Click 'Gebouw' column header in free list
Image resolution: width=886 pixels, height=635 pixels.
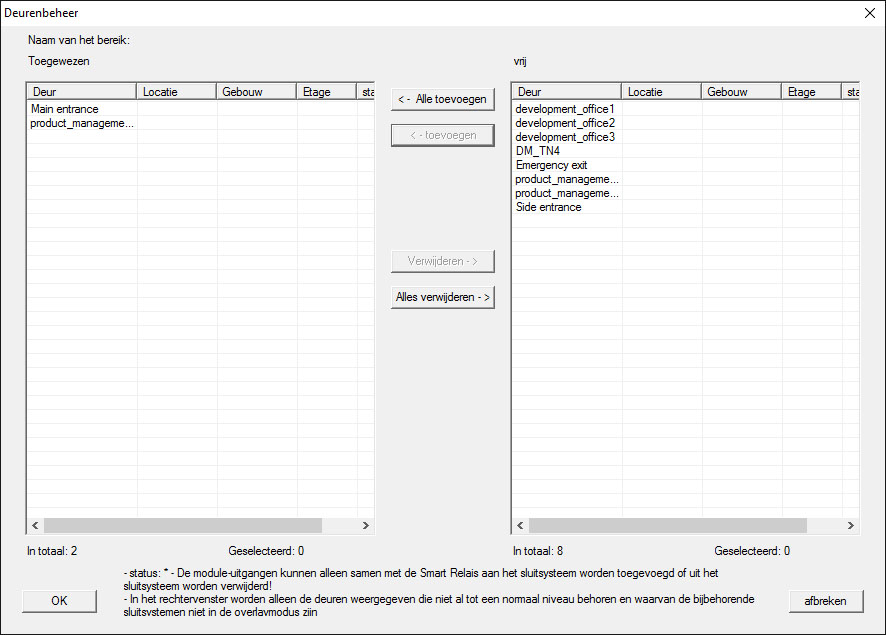tap(741, 92)
